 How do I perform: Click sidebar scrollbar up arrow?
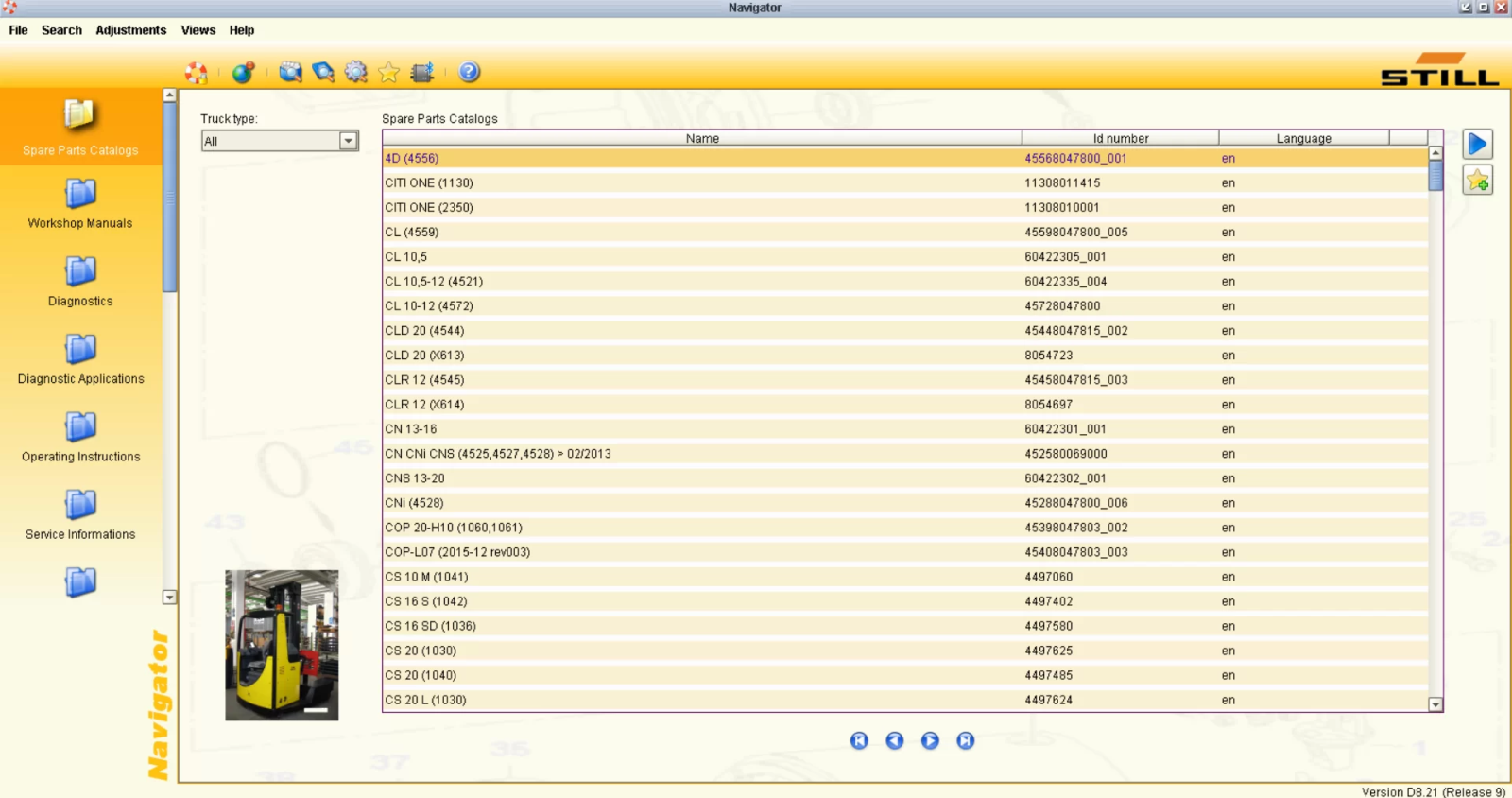[170, 95]
